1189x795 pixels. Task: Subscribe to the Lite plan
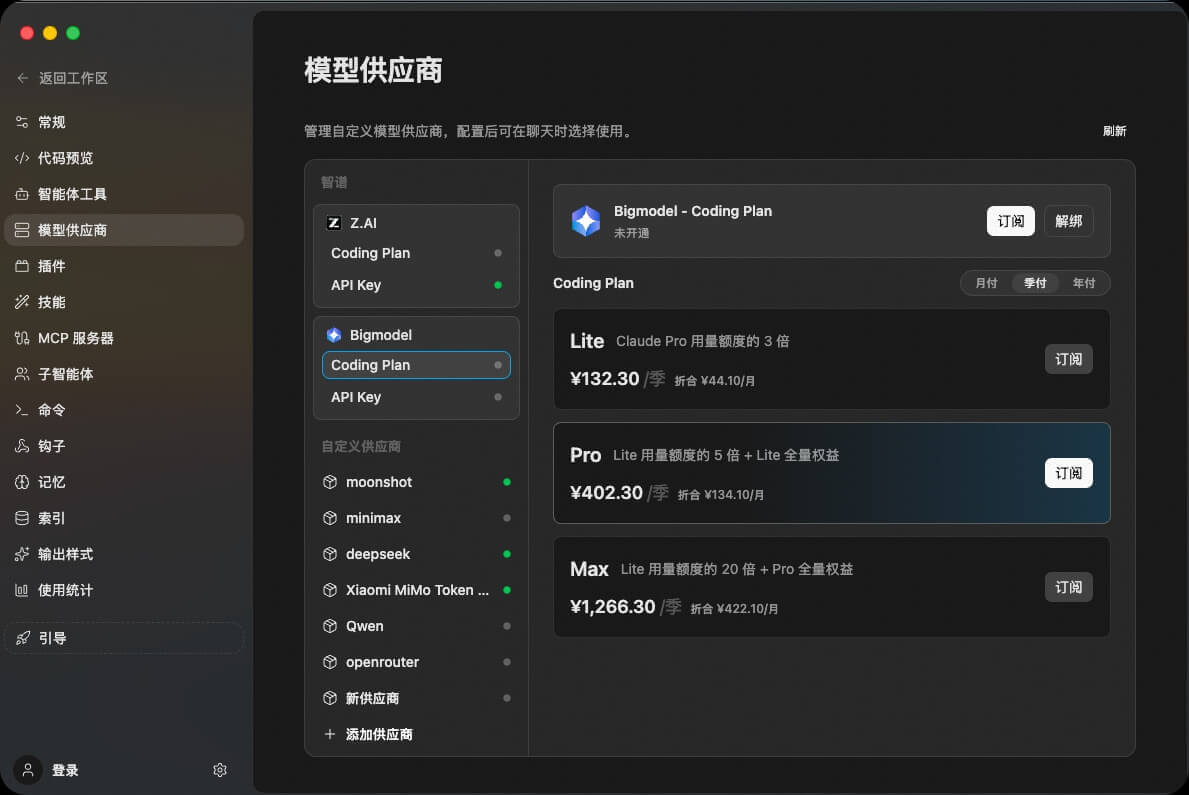pos(1068,359)
